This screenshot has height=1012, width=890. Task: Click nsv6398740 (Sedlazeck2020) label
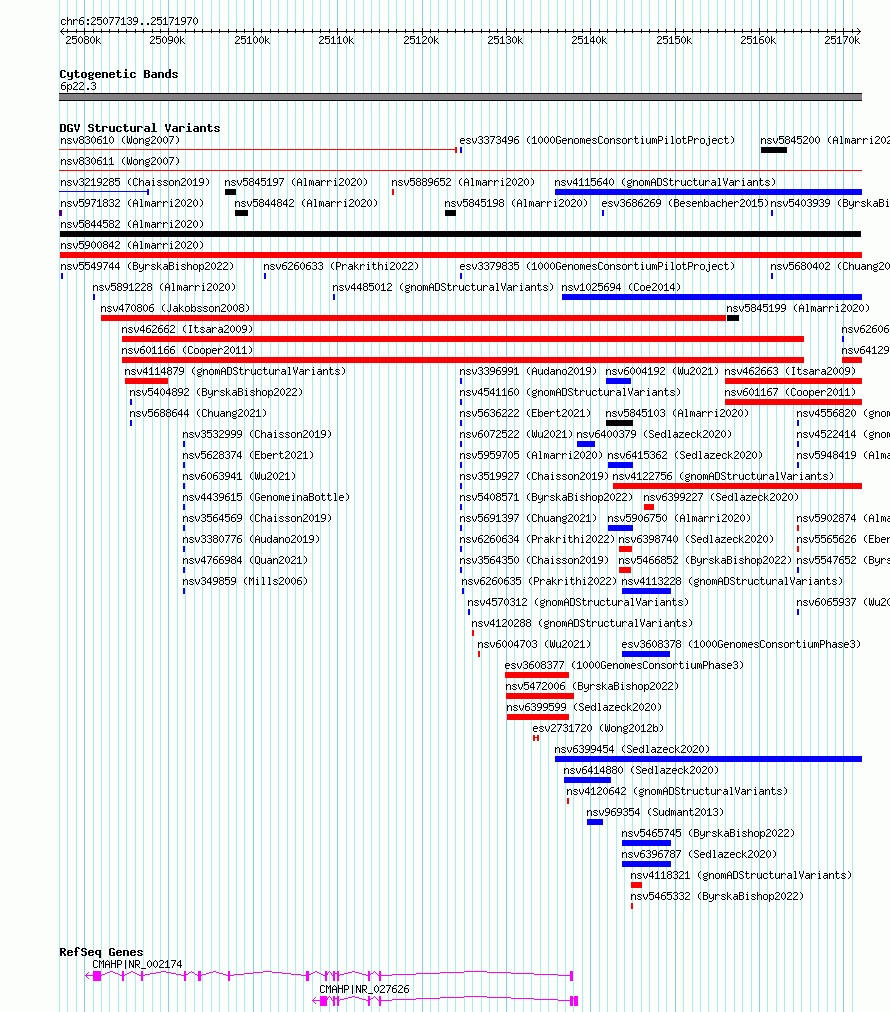pos(696,540)
